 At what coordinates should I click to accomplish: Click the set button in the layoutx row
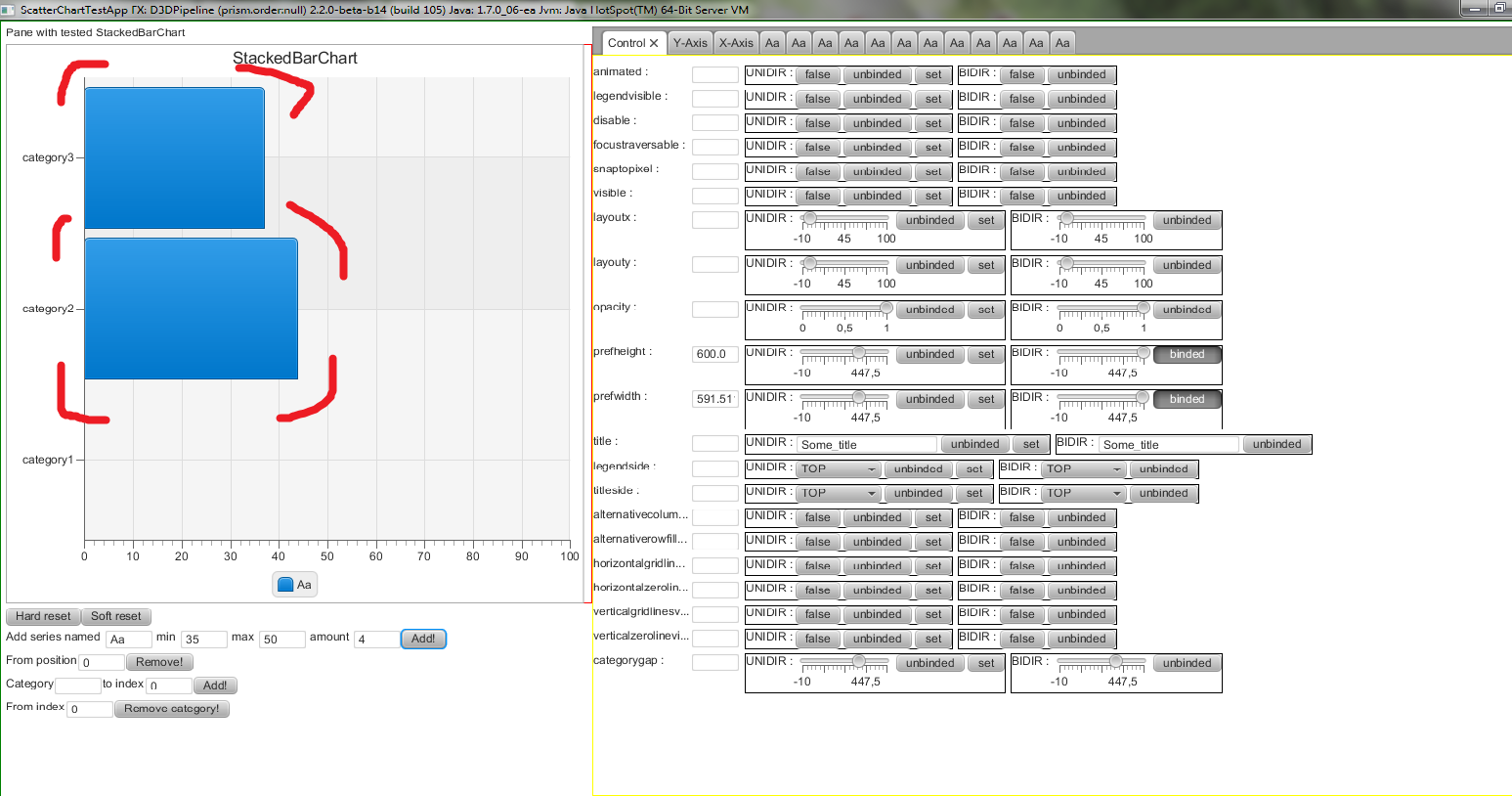[986, 220]
